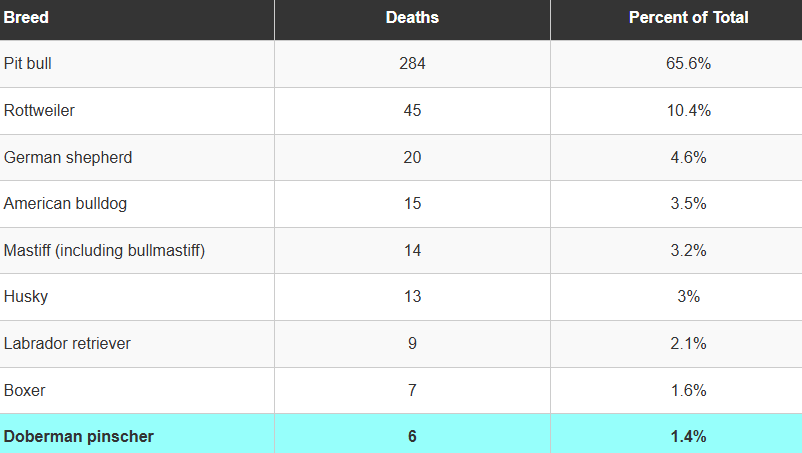
Task: Select the Pit bull breed cell
Action: click(28, 64)
